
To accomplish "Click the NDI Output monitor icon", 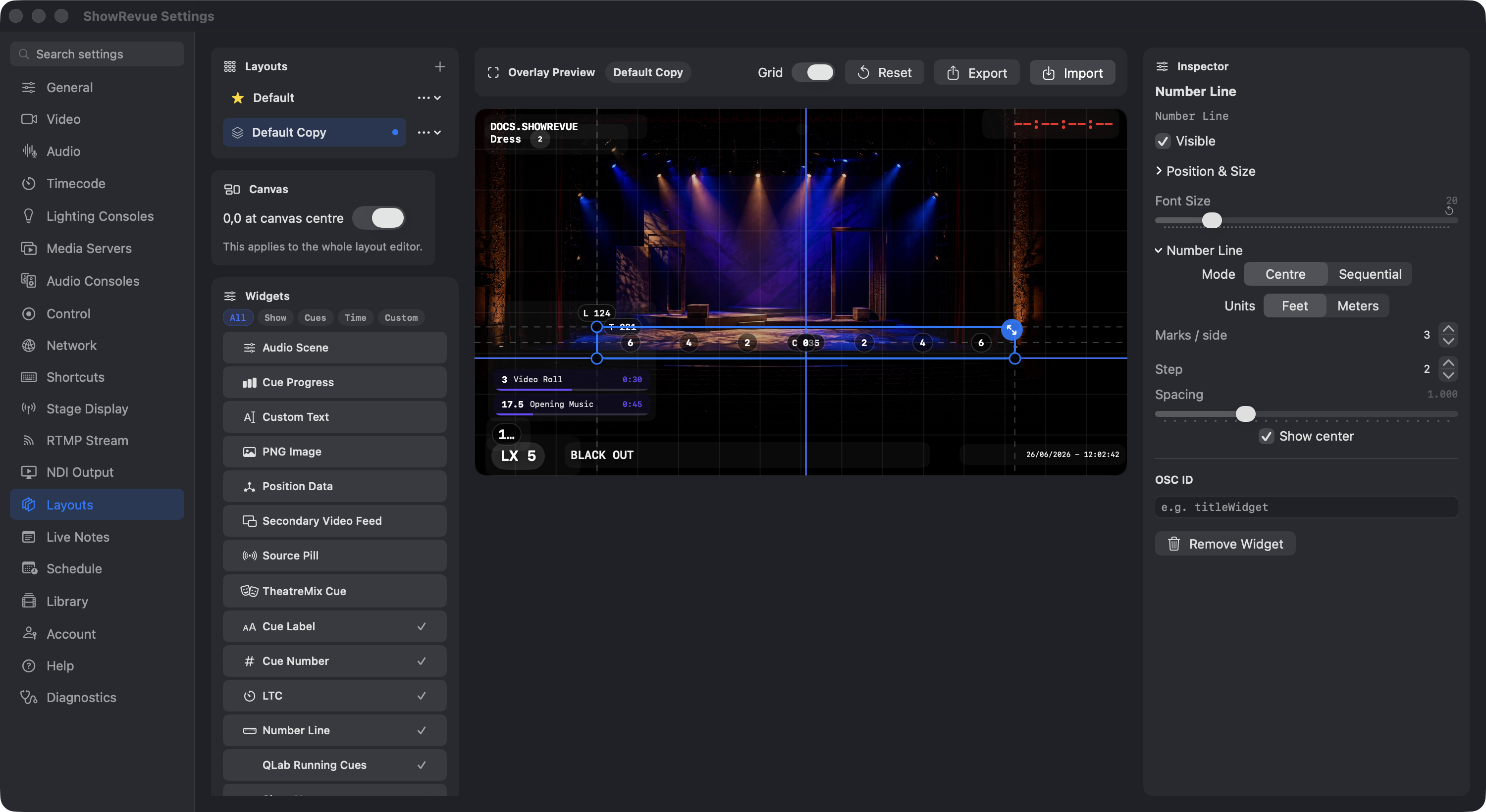I will click(x=28, y=472).
